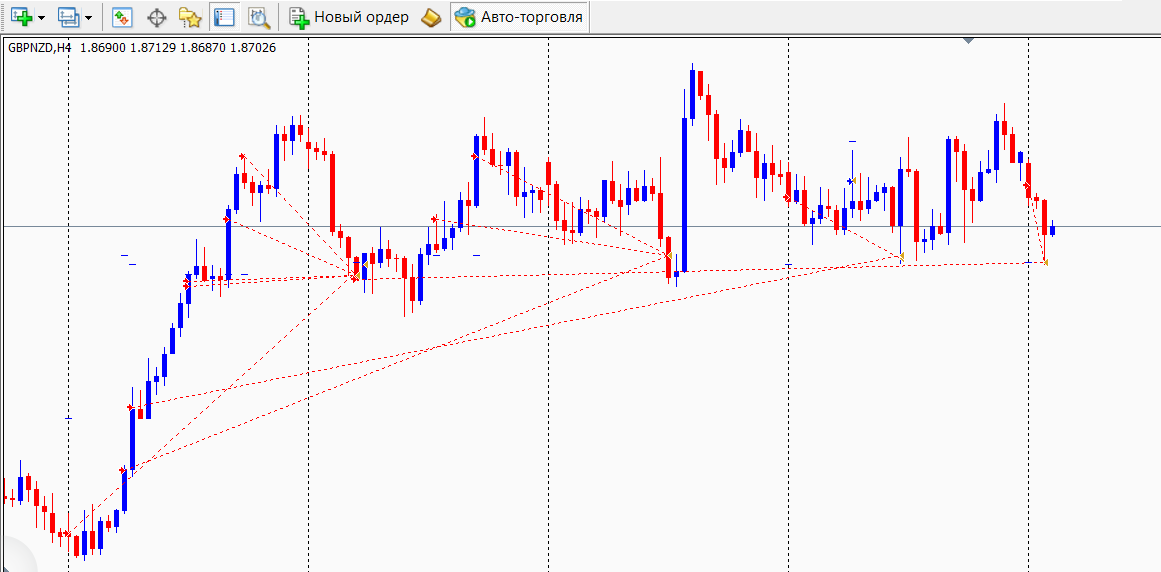Viewport: 1161px width, 572px height.
Task: Toggle the Авто-торговля button
Action: point(520,17)
